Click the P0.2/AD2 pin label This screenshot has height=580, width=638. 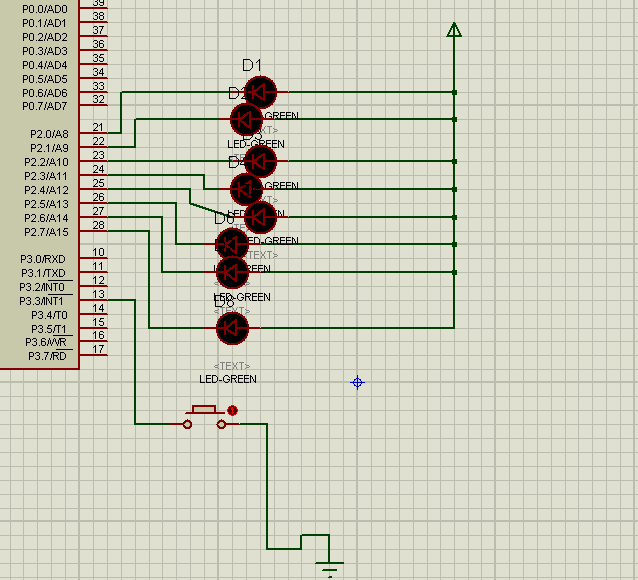tap(45, 37)
